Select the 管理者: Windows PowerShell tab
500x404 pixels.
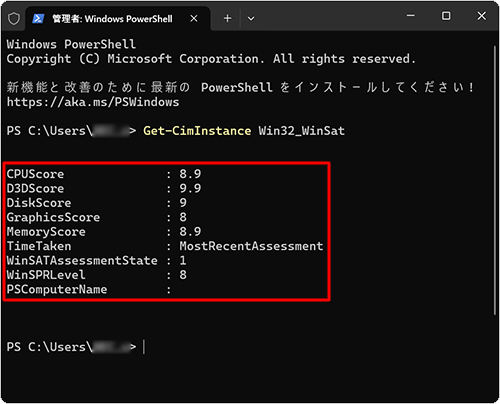[x=118, y=18]
